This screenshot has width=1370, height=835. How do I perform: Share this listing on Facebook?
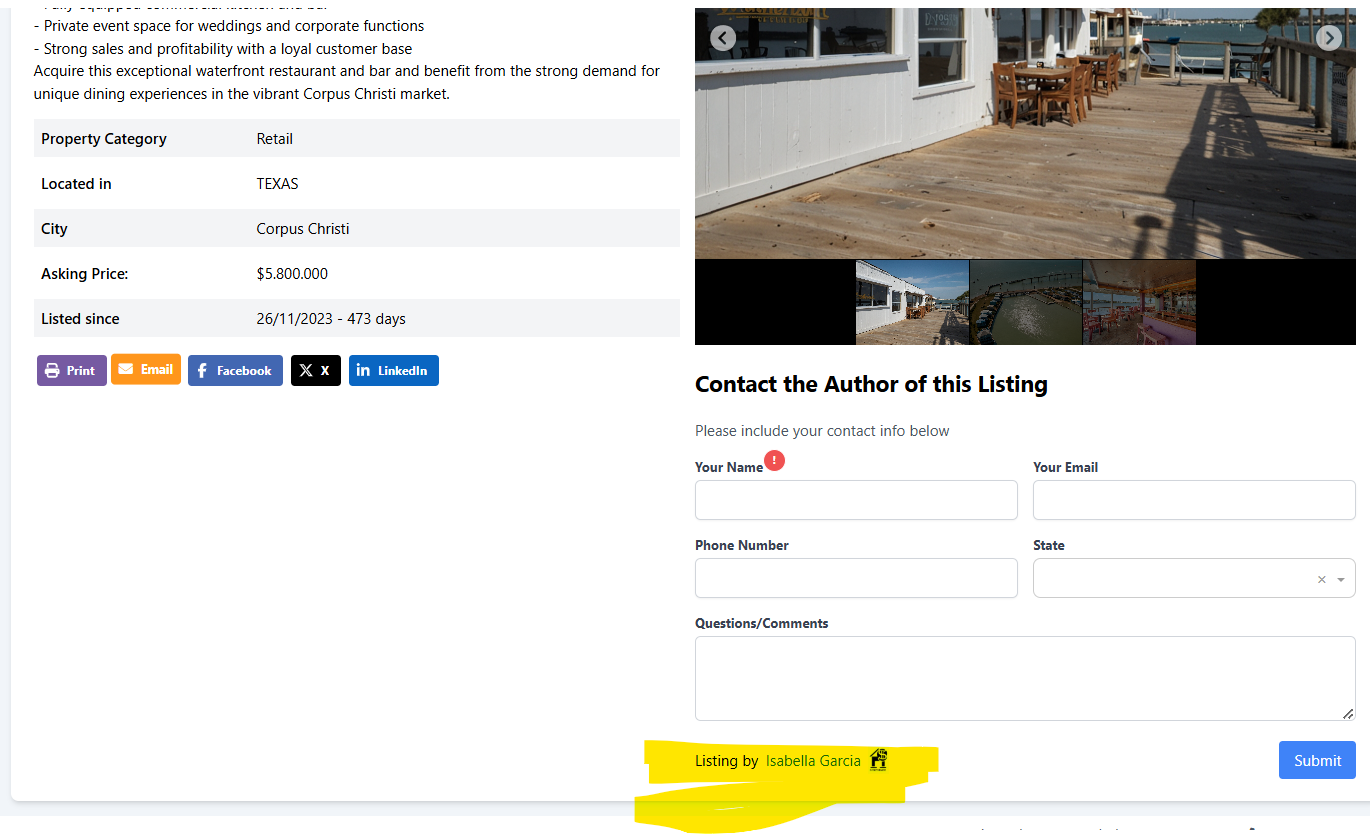235,371
